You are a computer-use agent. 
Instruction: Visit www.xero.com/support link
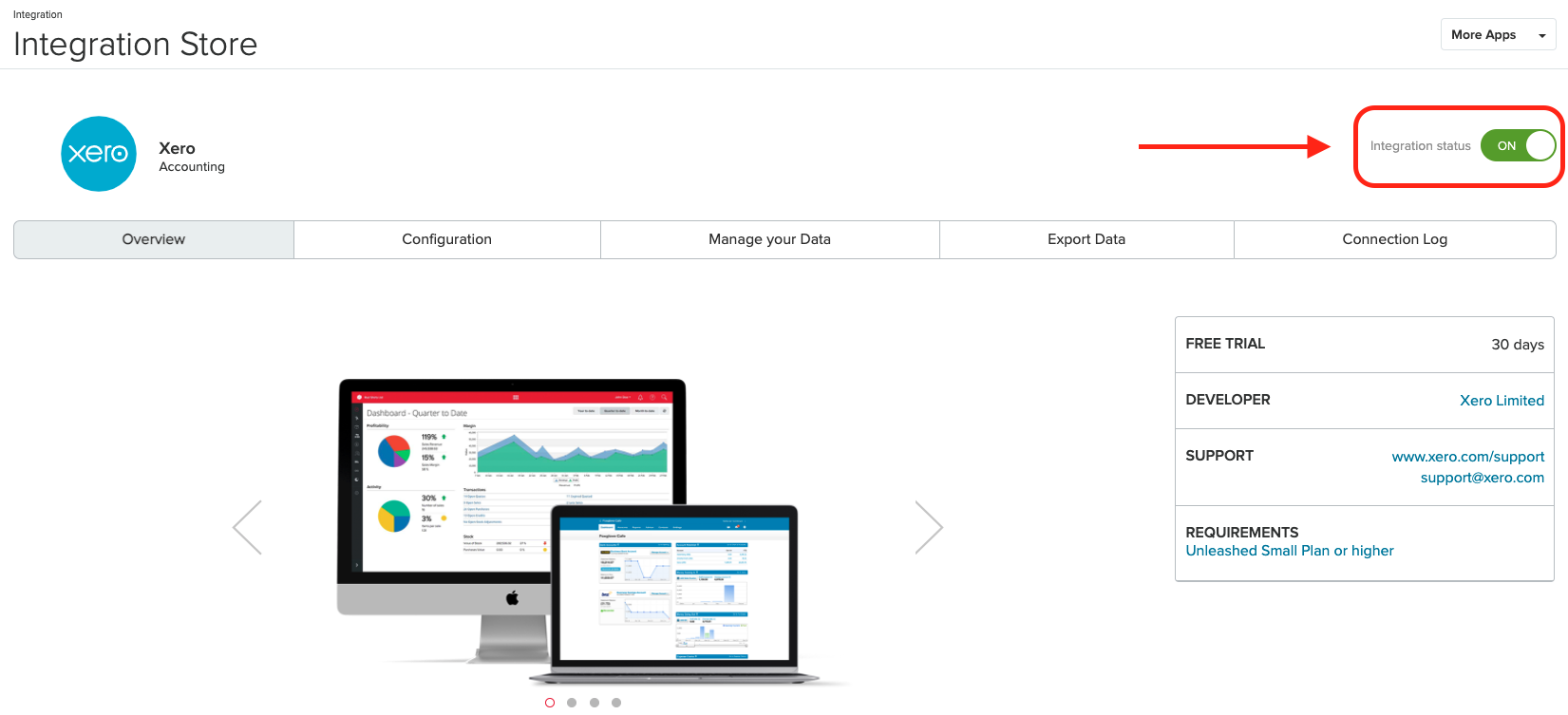click(x=1468, y=457)
